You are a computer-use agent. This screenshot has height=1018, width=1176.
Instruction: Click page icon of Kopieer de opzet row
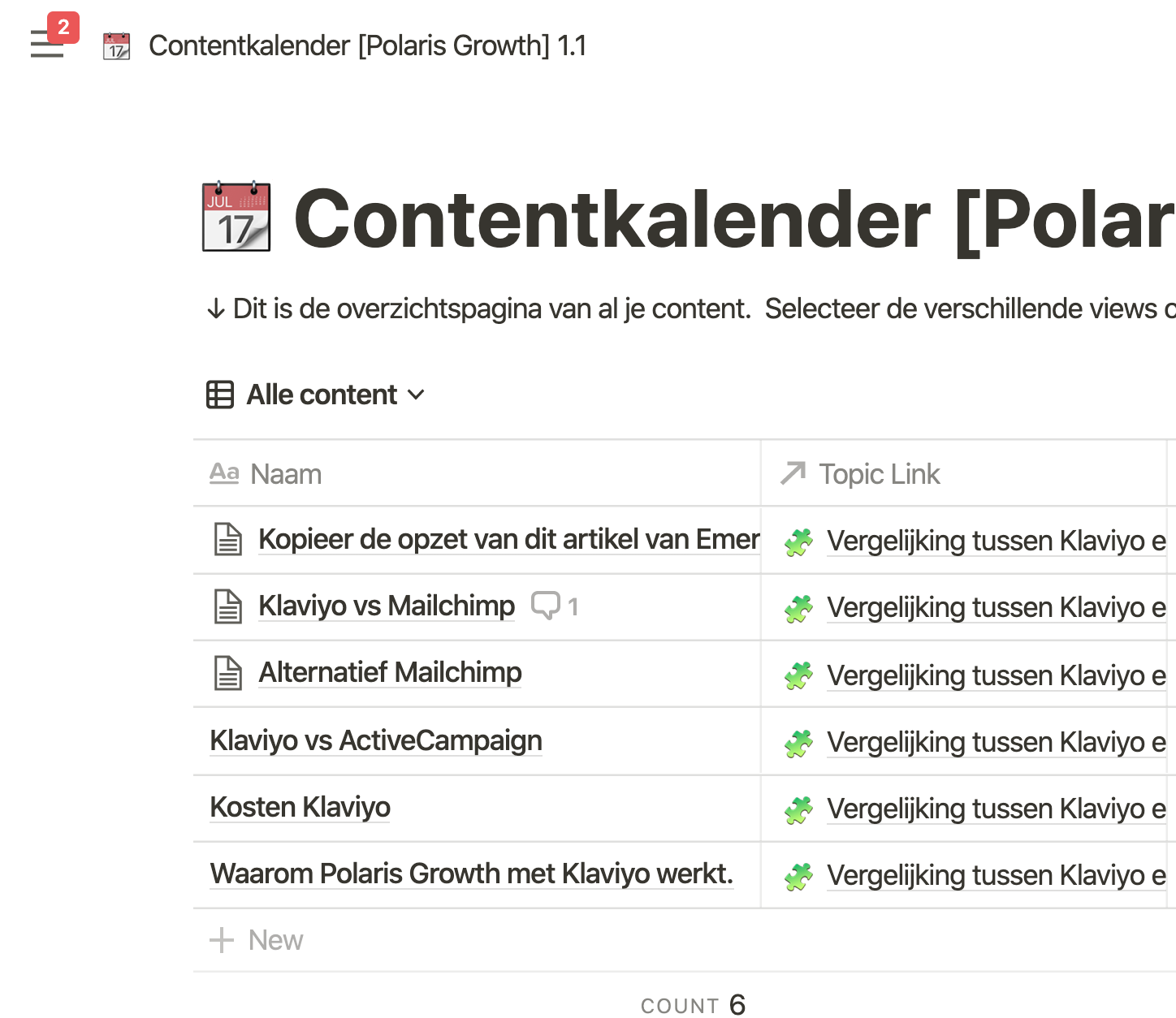(228, 540)
